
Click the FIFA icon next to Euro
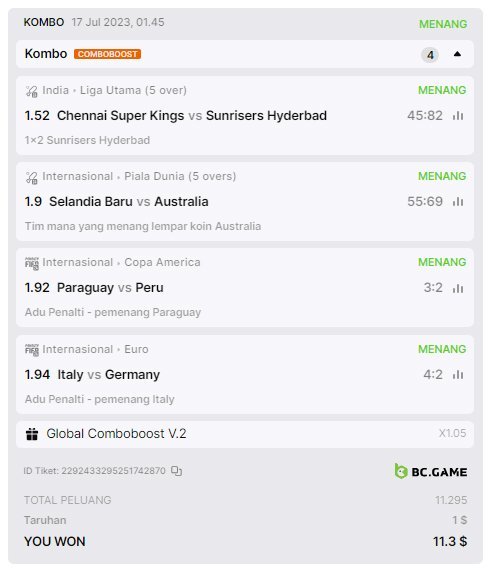31,350
